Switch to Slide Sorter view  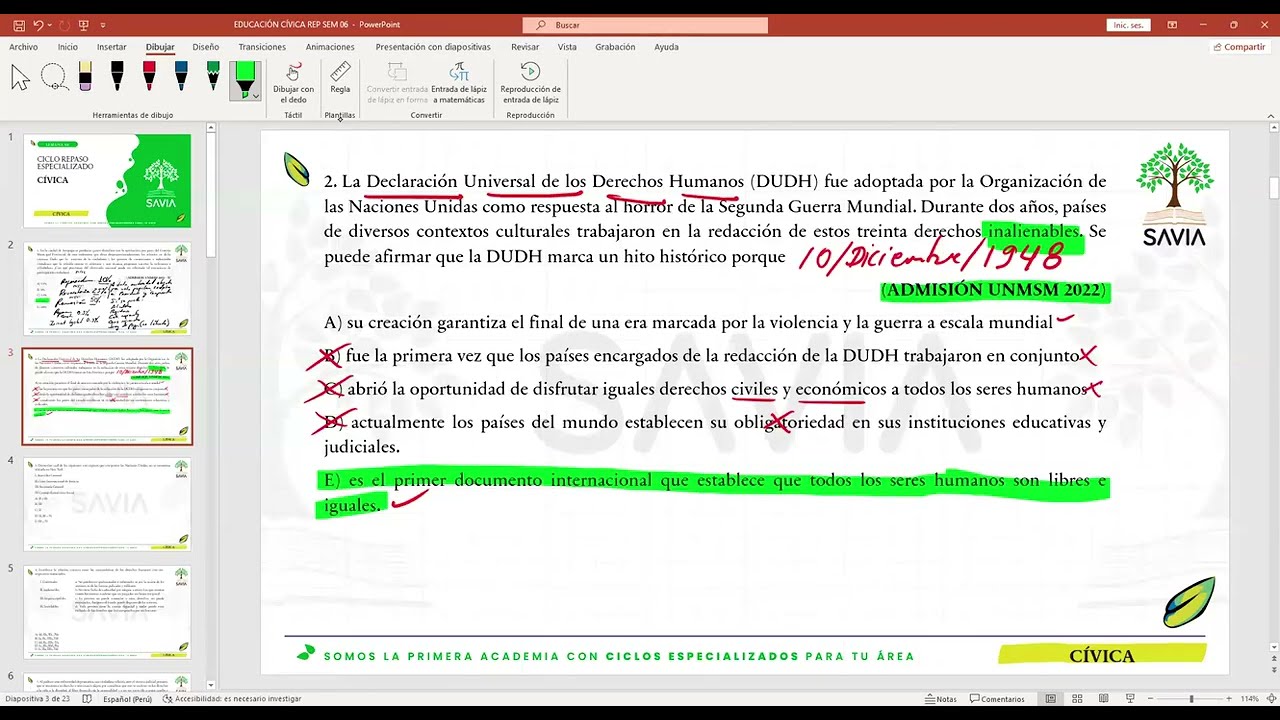[x=1077, y=699]
